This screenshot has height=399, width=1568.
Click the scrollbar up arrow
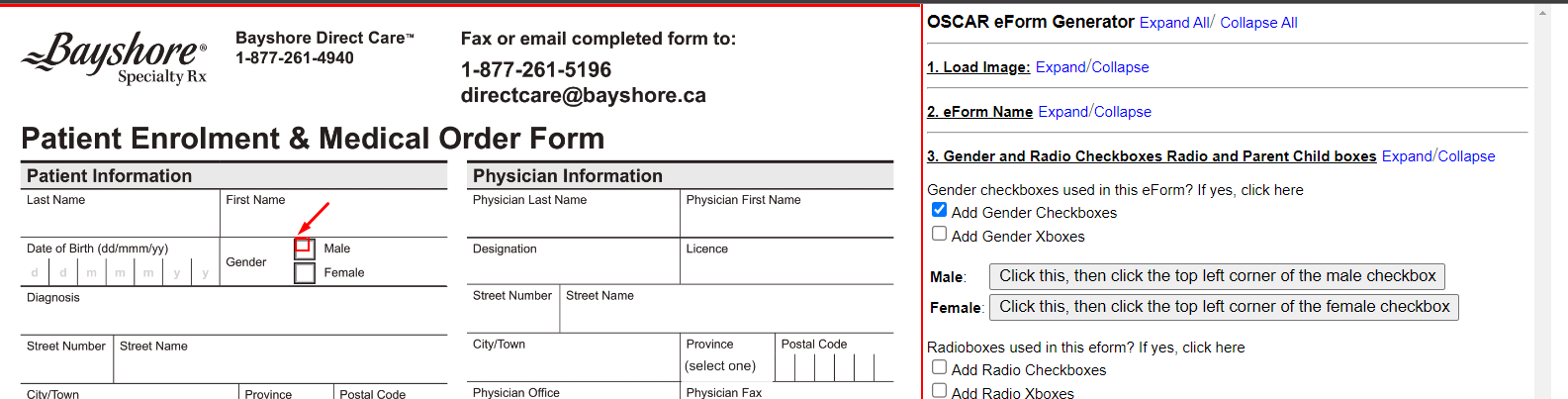[1543, 14]
